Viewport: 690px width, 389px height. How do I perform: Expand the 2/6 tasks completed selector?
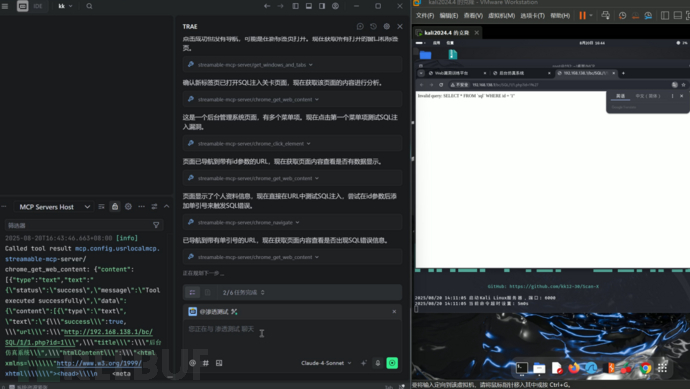click(243, 292)
